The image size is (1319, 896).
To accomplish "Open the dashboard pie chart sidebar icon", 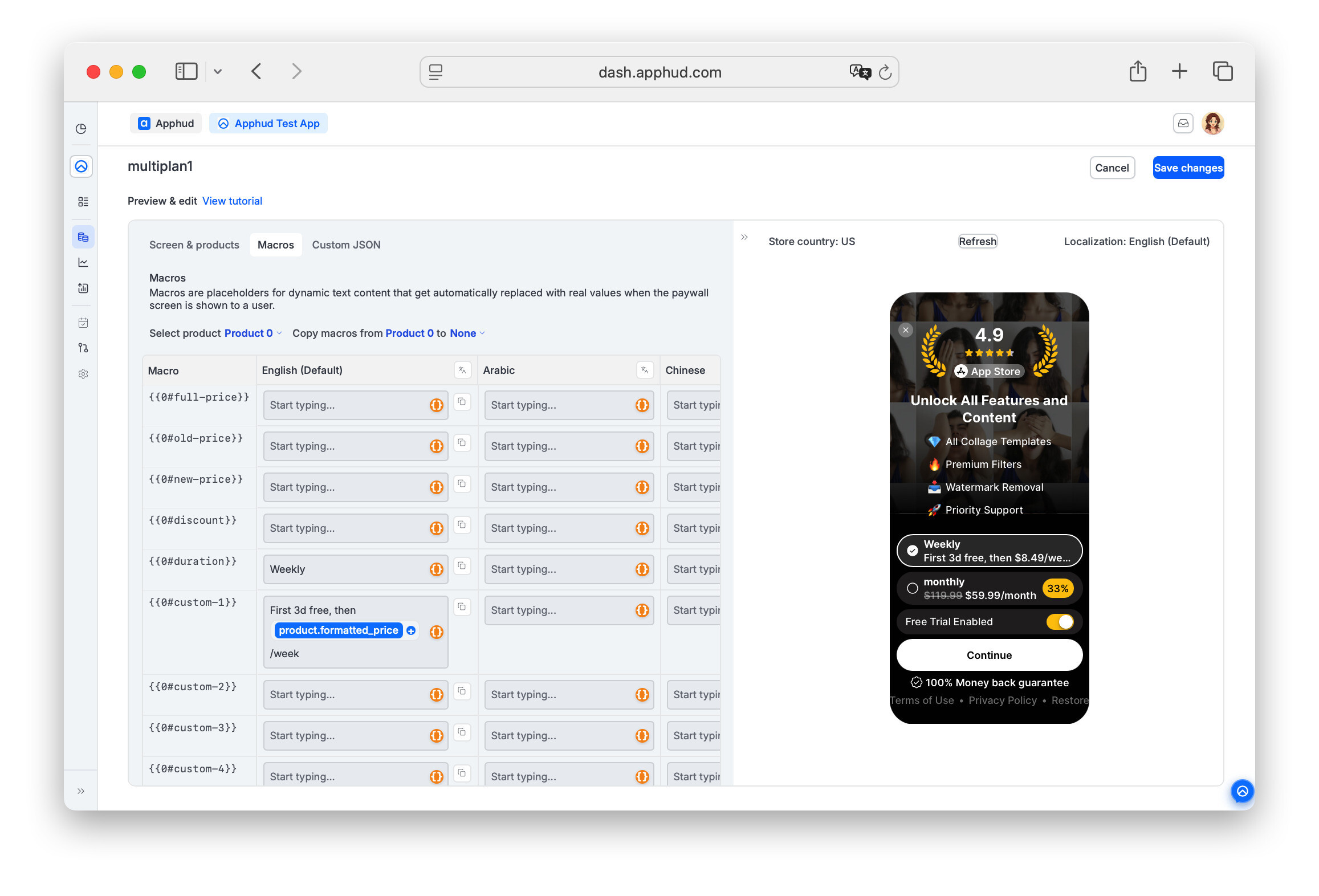I will pyautogui.click(x=81, y=129).
